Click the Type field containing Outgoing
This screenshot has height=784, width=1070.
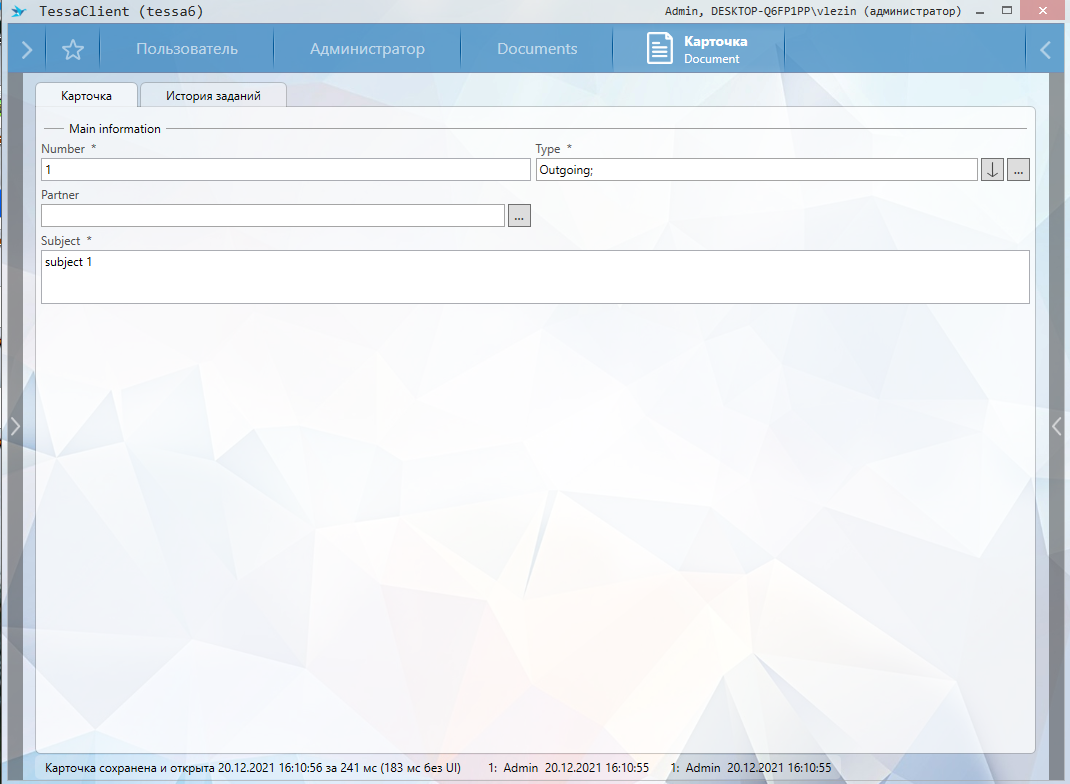click(756, 170)
